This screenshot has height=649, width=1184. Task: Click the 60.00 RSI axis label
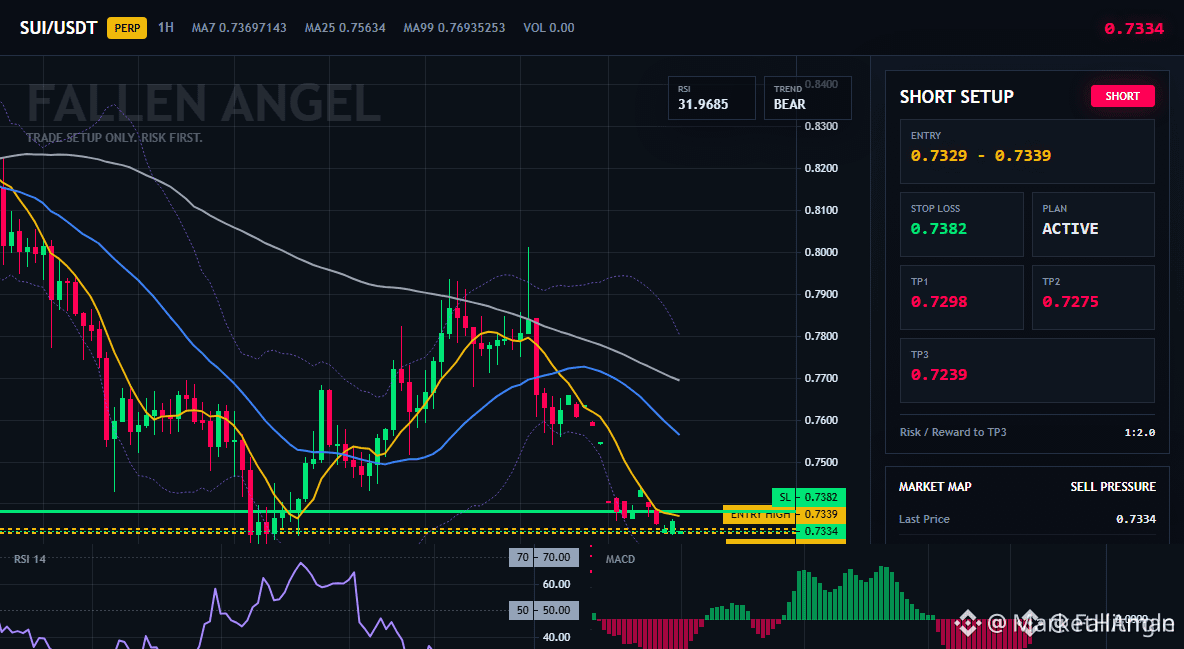(x=557, y=584)
